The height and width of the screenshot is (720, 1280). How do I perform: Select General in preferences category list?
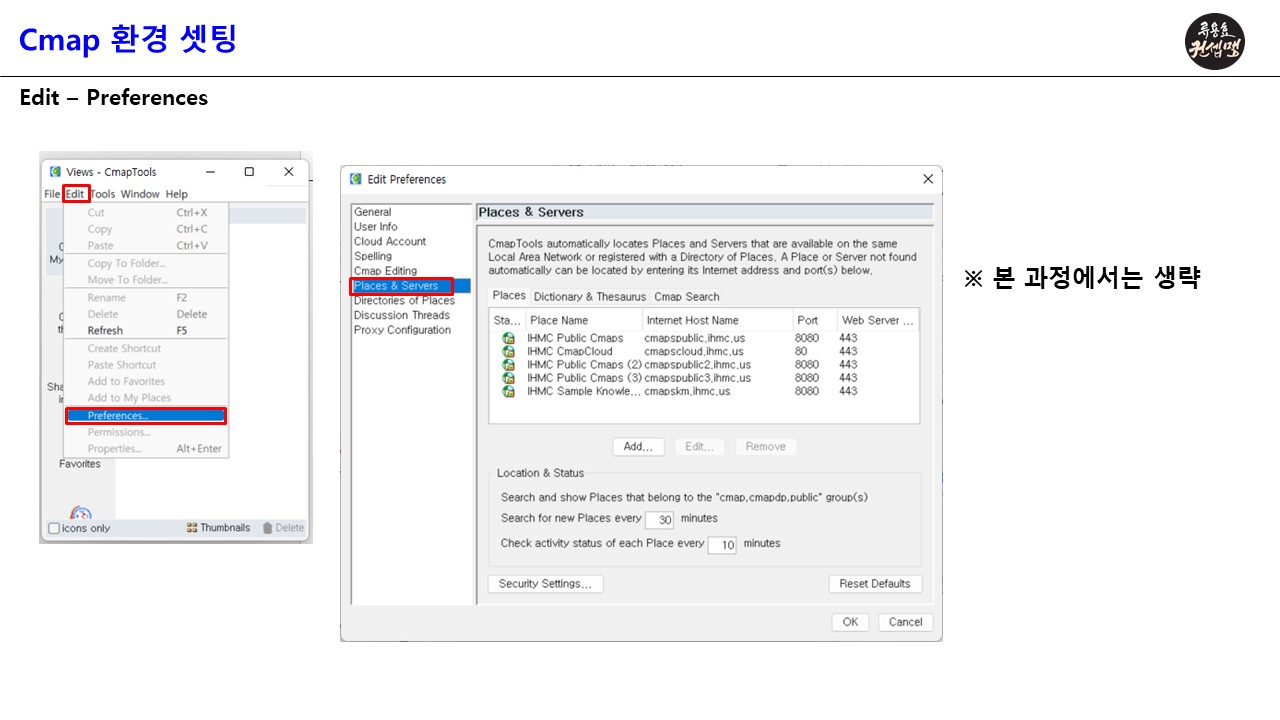tap(373, 212)
